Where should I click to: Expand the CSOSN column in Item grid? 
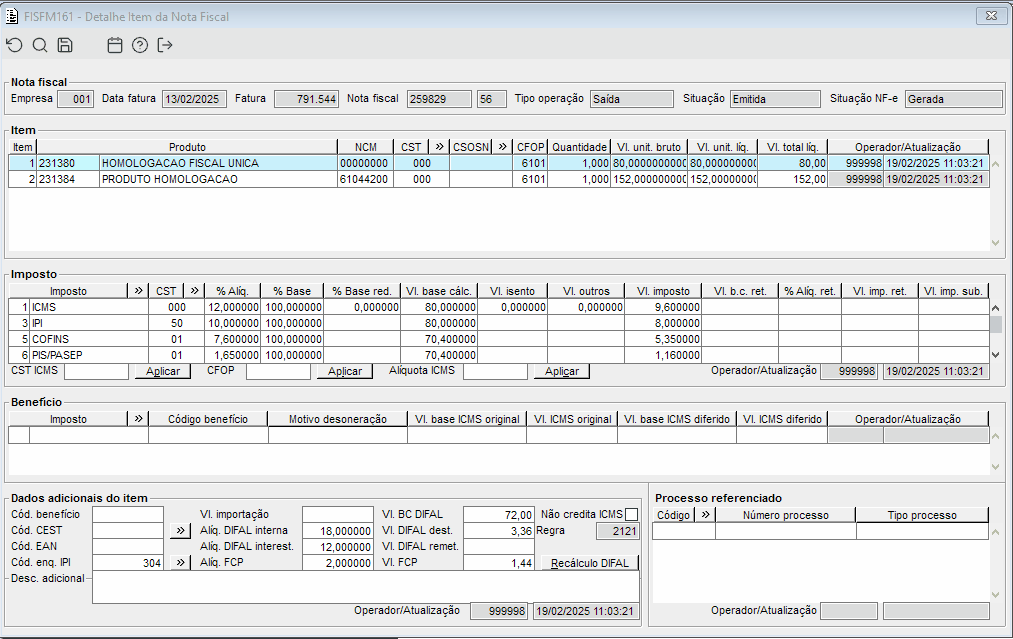502,147
